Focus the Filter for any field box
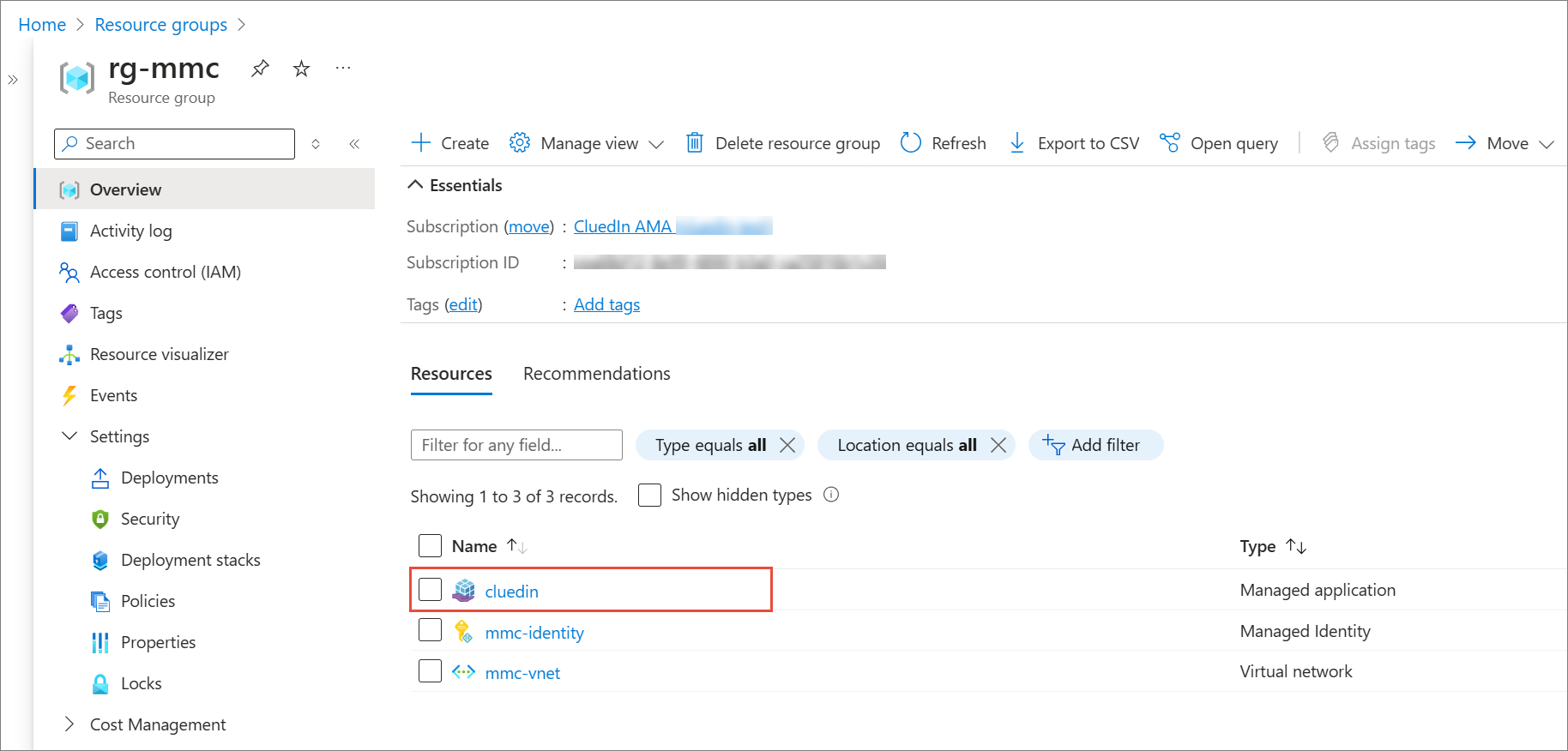The height and width of the screenshot is (751, 1568). [516, 445]
